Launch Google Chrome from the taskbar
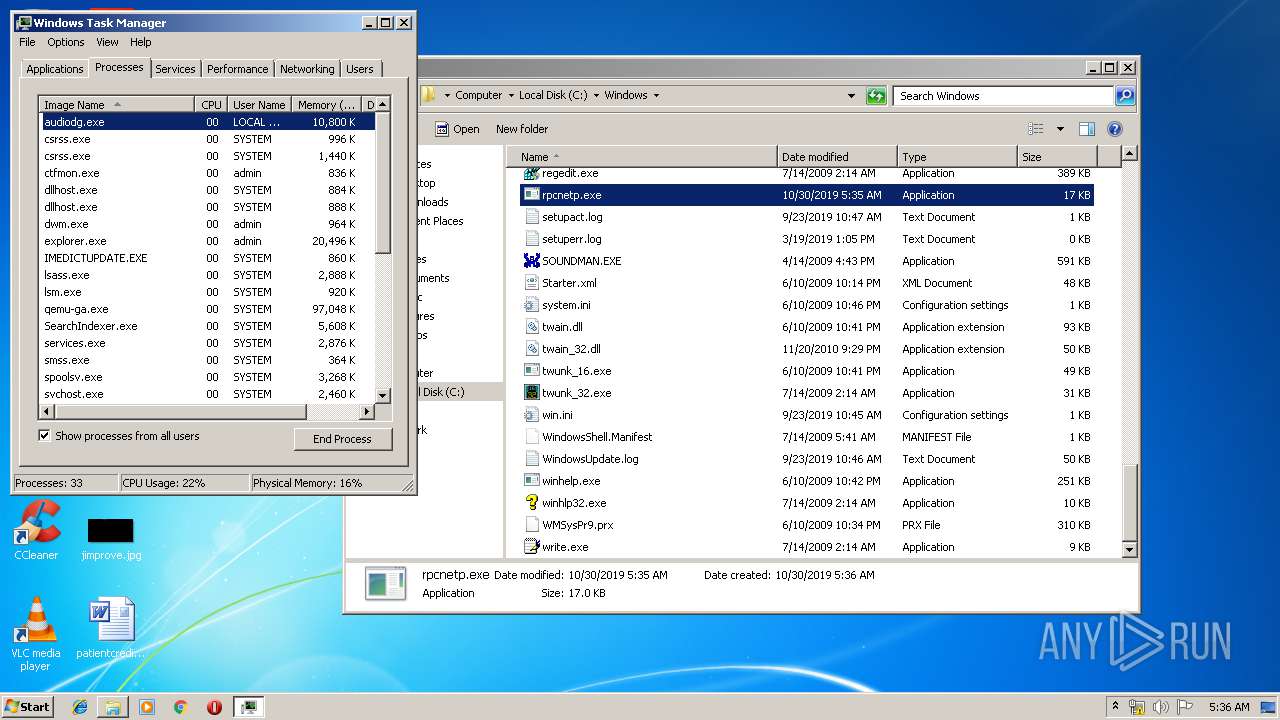Screen dimensions: 1280x720 point(180,707)
